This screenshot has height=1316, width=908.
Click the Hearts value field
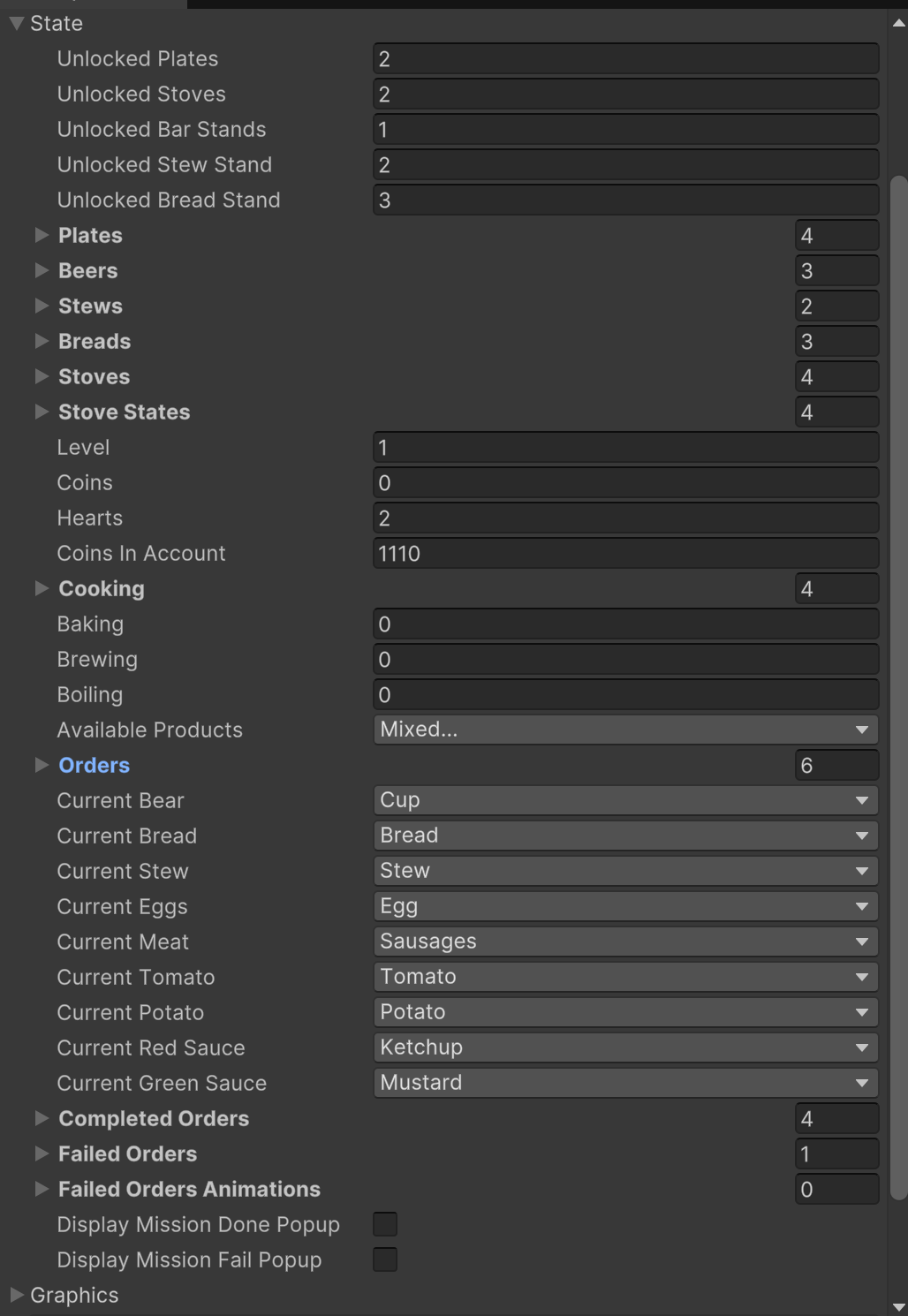tap(626, 518)
